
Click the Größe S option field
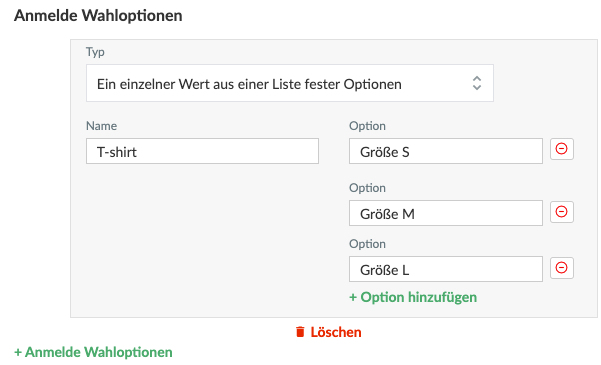(446, 151)
